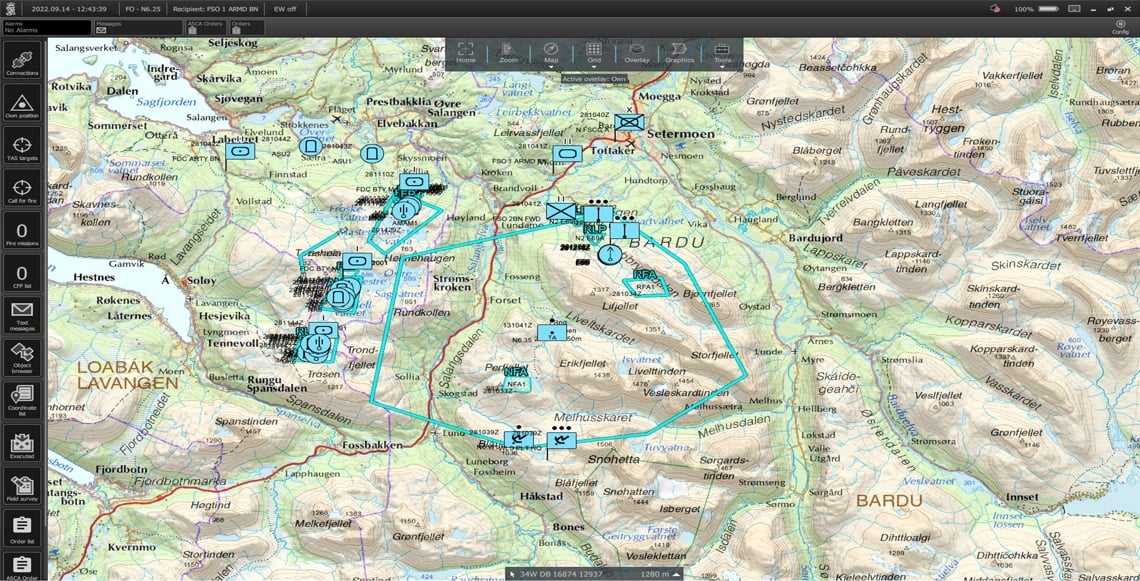Open the Config settings button
Viewport: 1140px width, 581px height.
coord(1120,27)
